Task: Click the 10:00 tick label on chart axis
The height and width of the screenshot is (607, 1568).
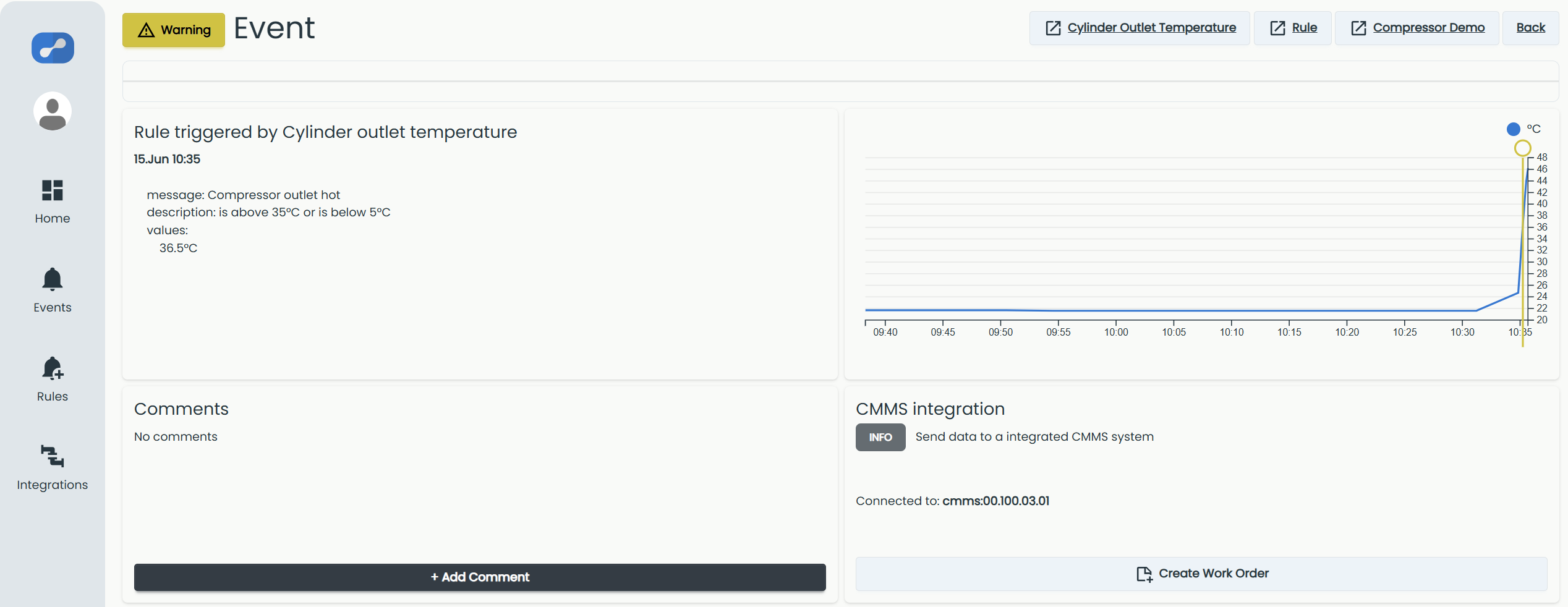Action: coord(1116,333)
